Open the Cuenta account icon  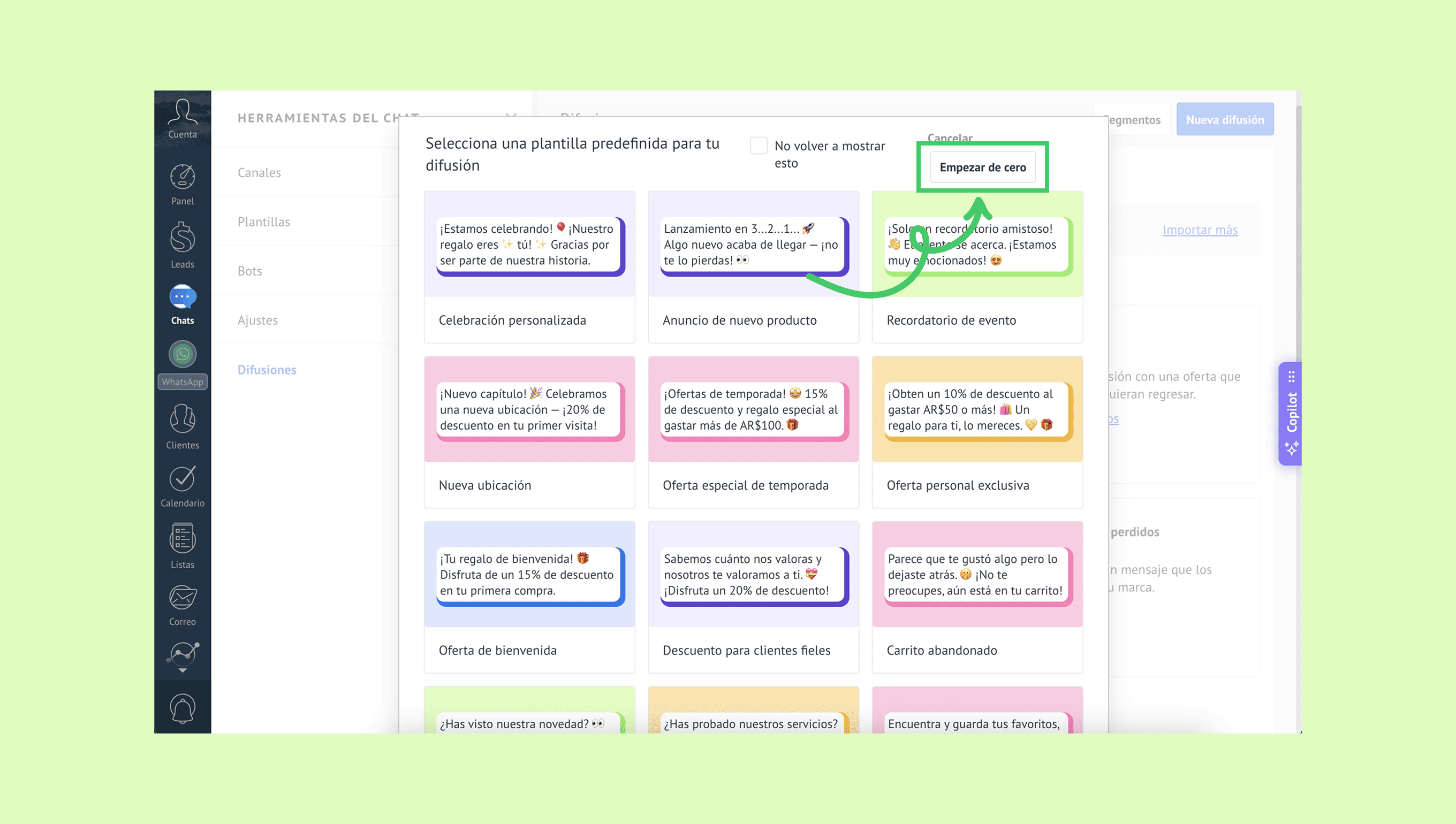point(183,112)
